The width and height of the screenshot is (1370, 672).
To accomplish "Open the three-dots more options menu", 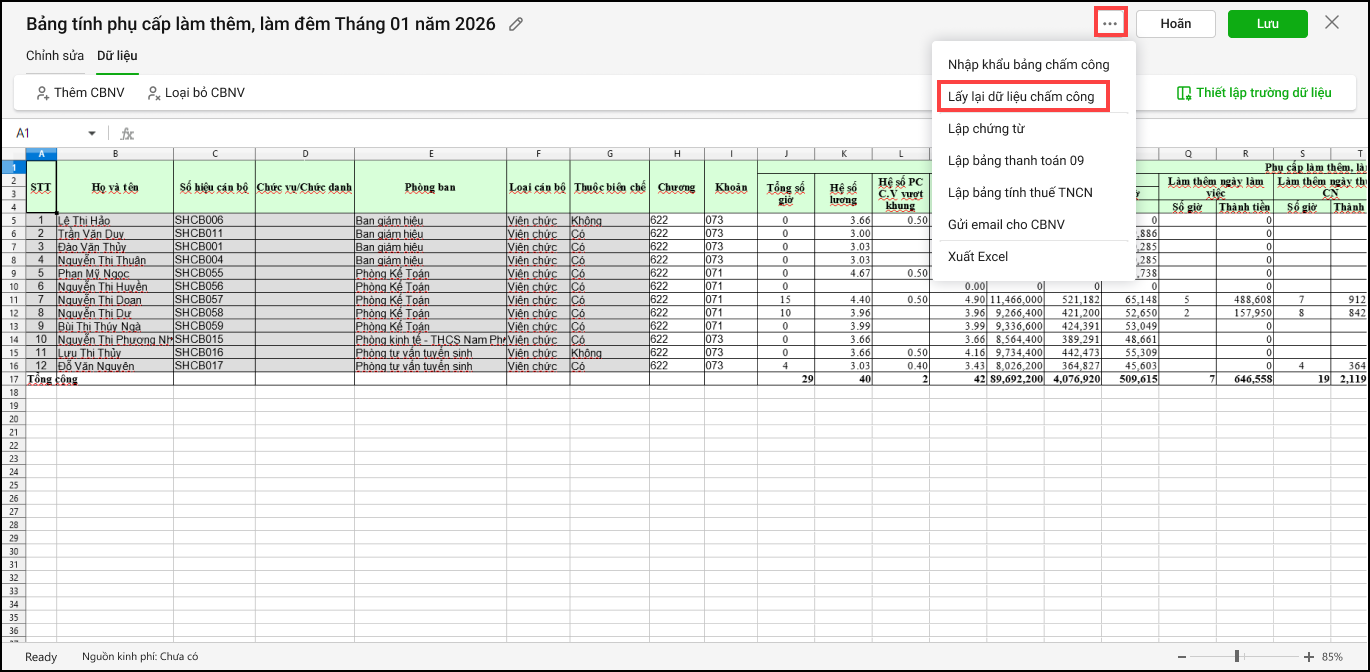I will 1110,23.
